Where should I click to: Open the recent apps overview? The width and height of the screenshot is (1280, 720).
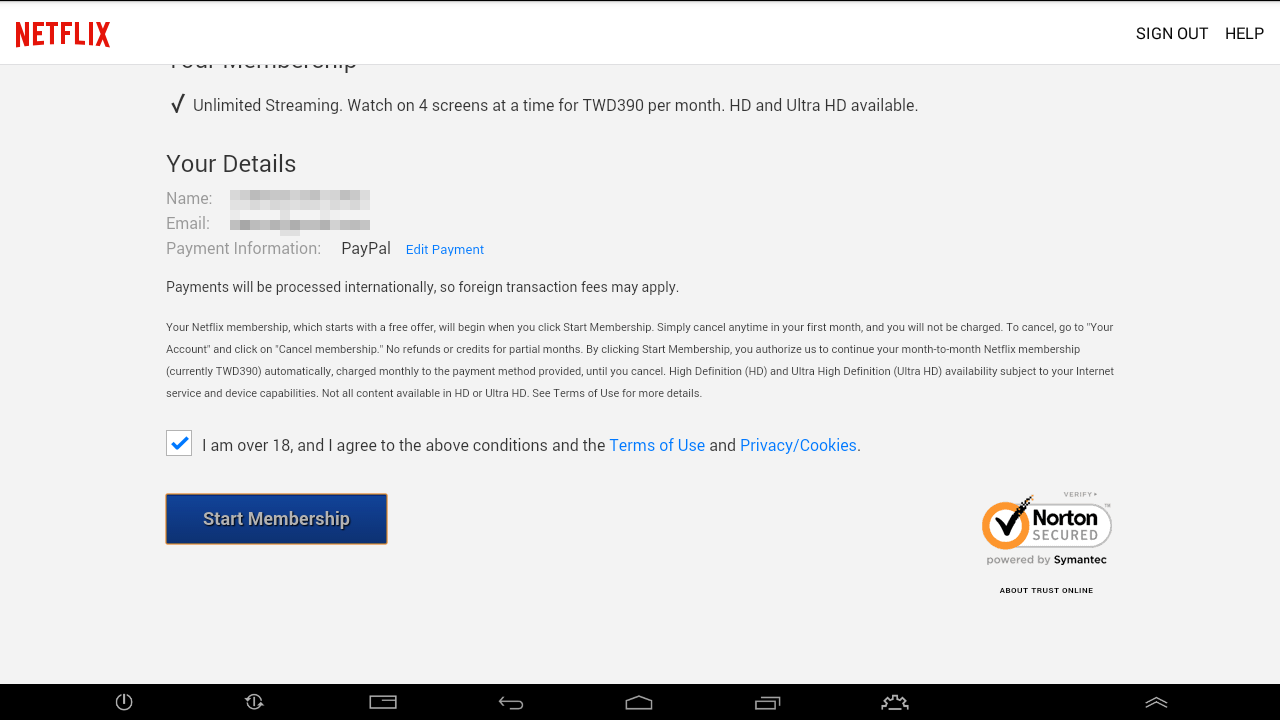tap(767, 703)
